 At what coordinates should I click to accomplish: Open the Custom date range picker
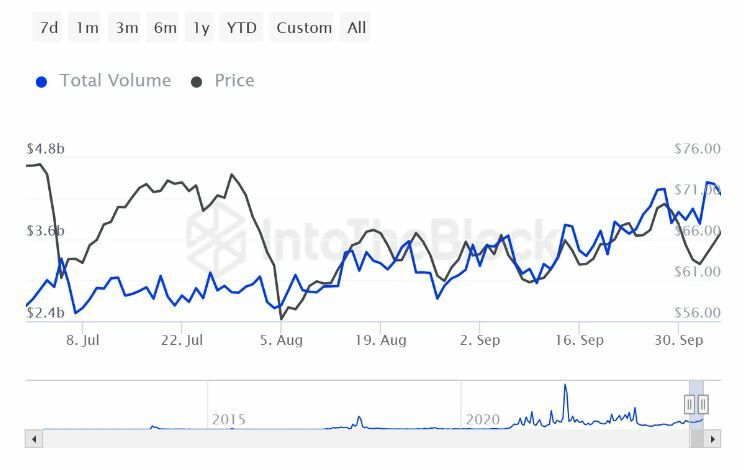(303, 28)
